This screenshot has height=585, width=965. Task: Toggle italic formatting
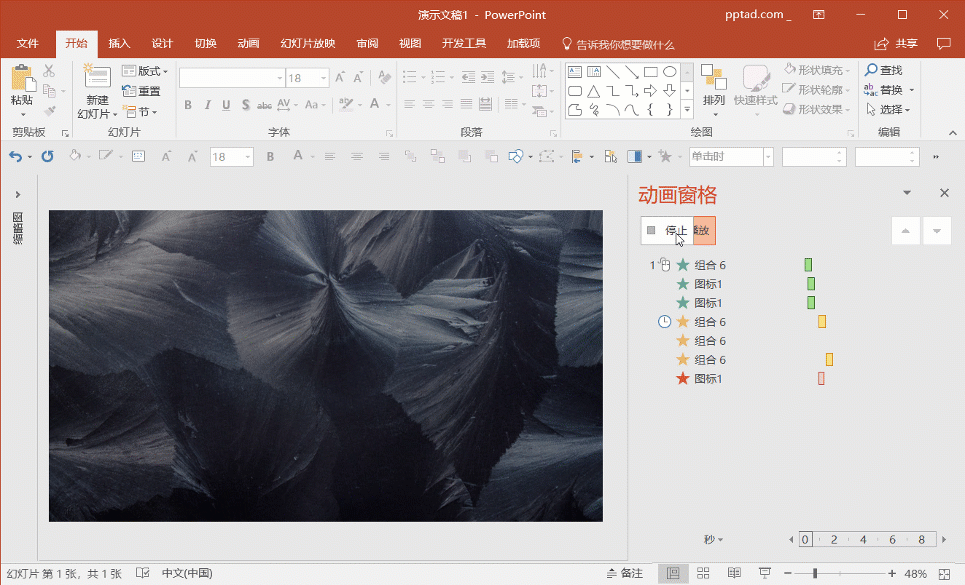(207, 104)
